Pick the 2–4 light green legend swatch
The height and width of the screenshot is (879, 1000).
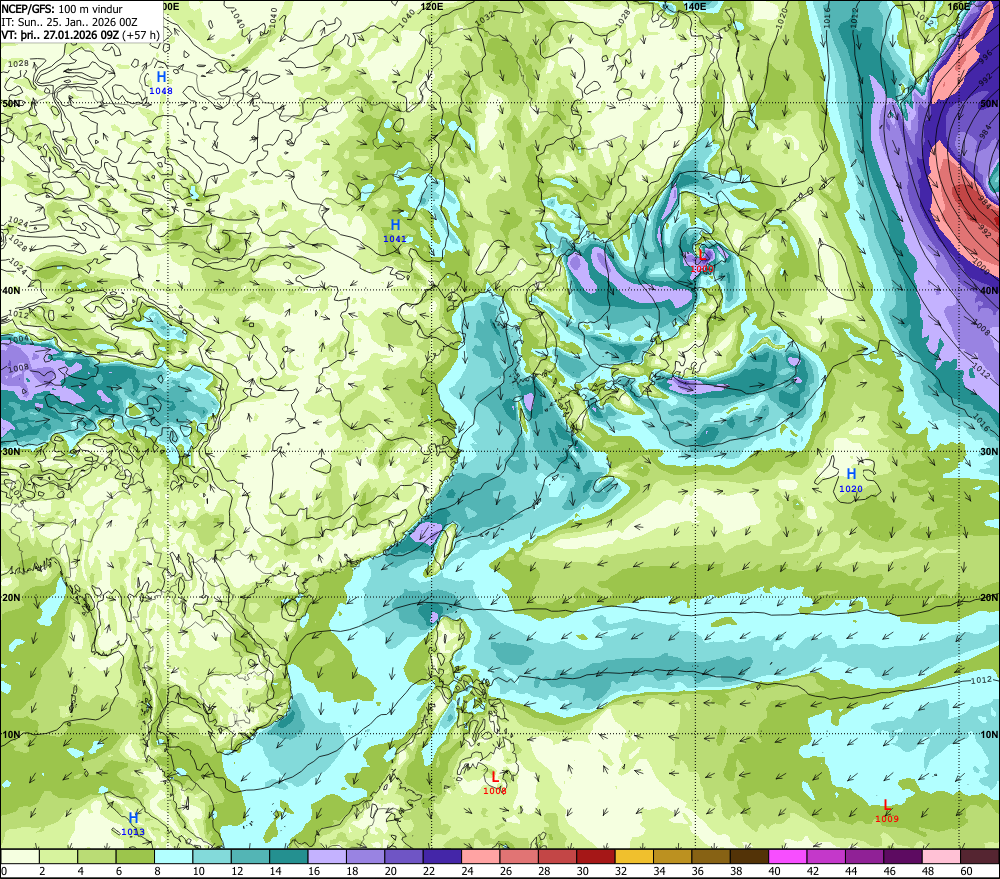pyautogui.click(x=59, y=856)
